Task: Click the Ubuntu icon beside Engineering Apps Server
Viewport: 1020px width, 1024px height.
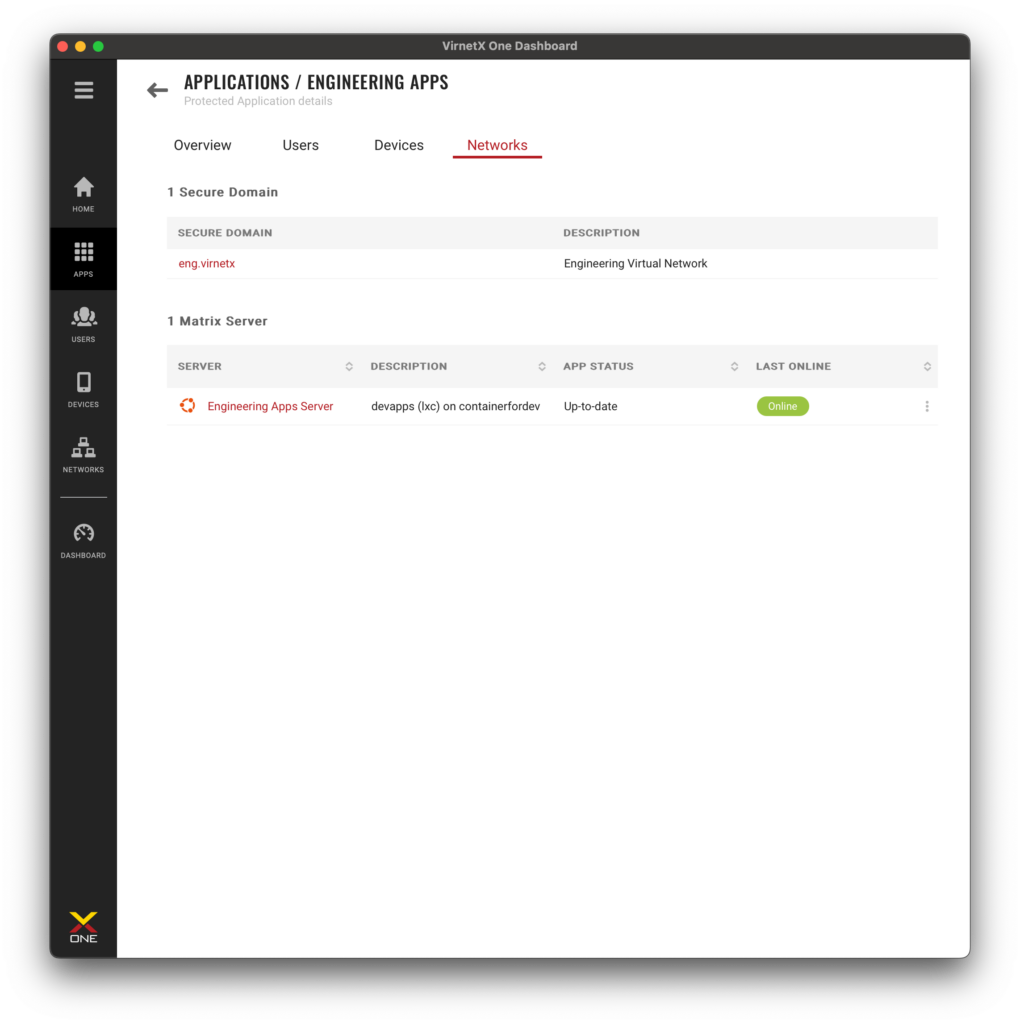Action: click(x=187, y=406)
